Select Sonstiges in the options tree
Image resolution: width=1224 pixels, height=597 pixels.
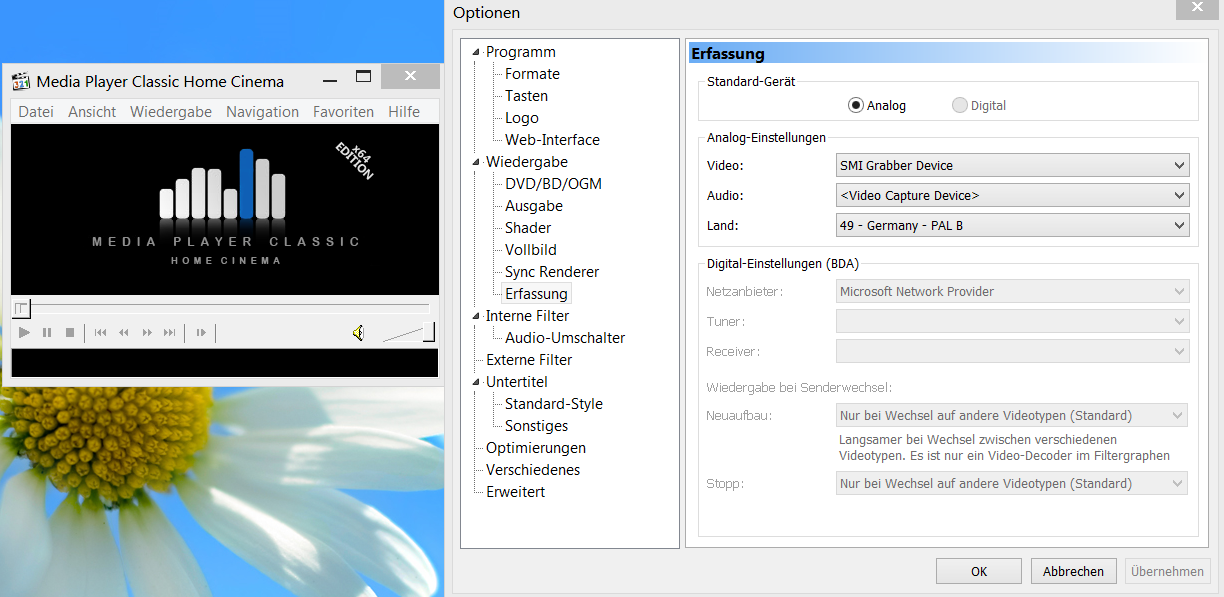(536, 426)
